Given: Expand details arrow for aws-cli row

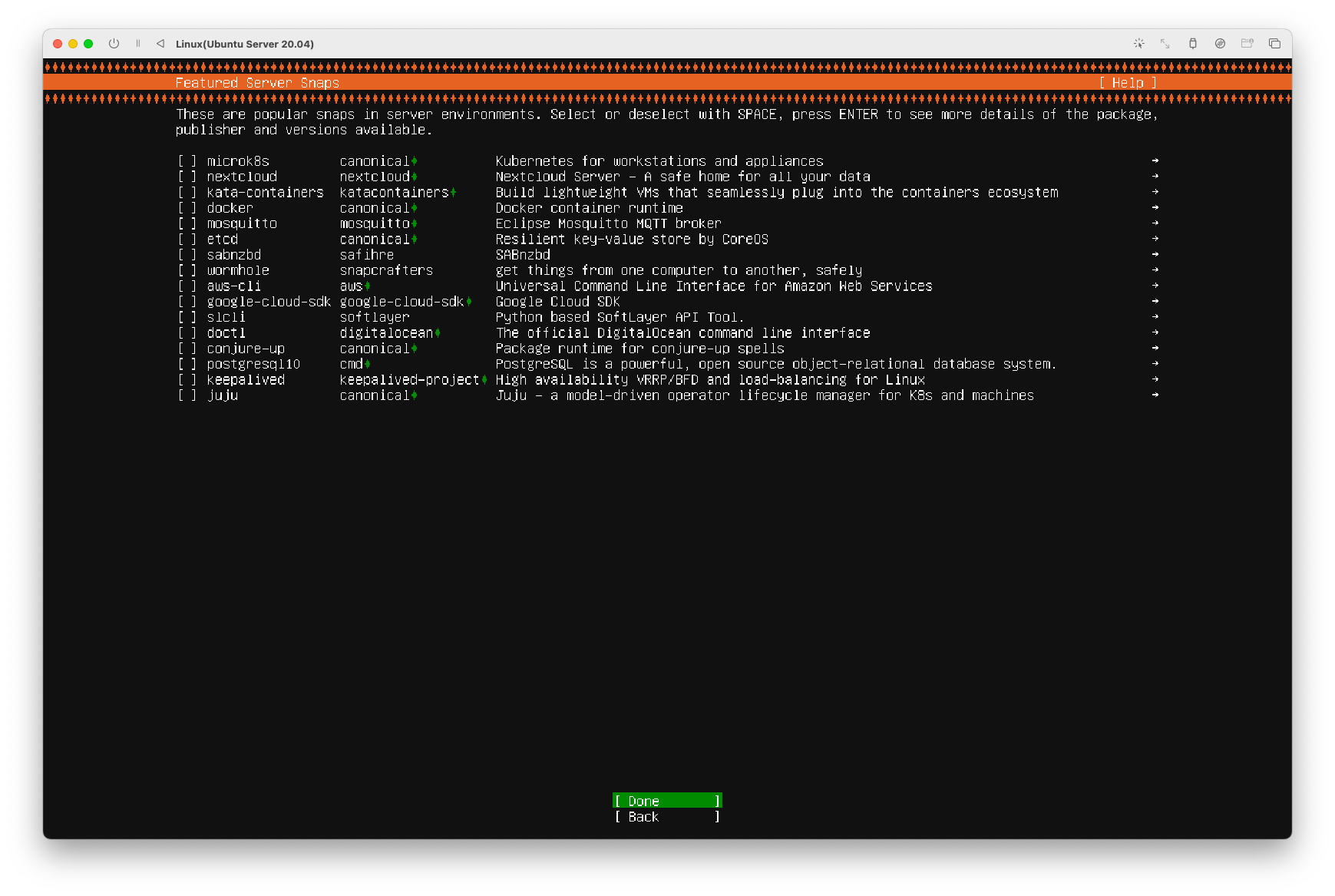Looking at the screenshot, I should pyautogui.click(x=1155, y=286).
